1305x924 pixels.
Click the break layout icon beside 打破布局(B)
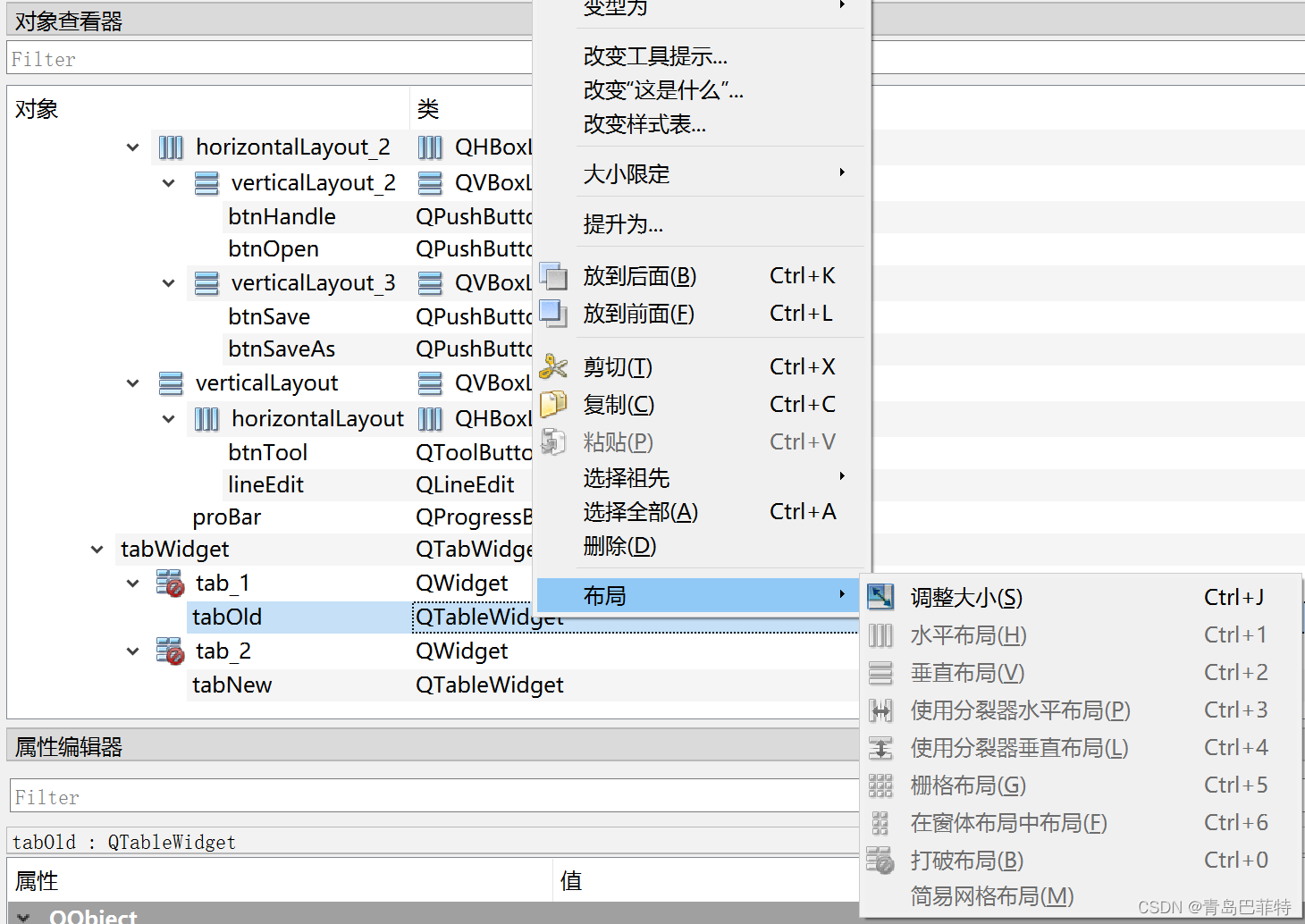click(881, 860)
